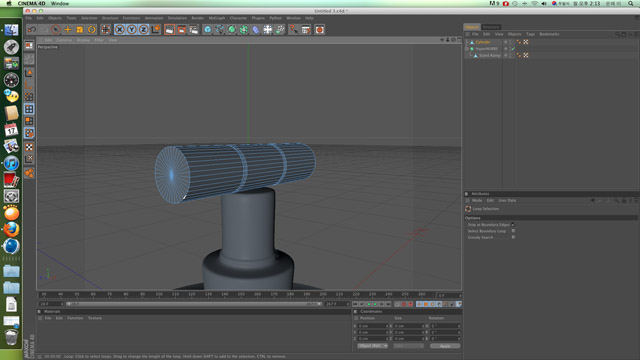Add a HyperNURBS generator from the toolbar

click(231, 29)
